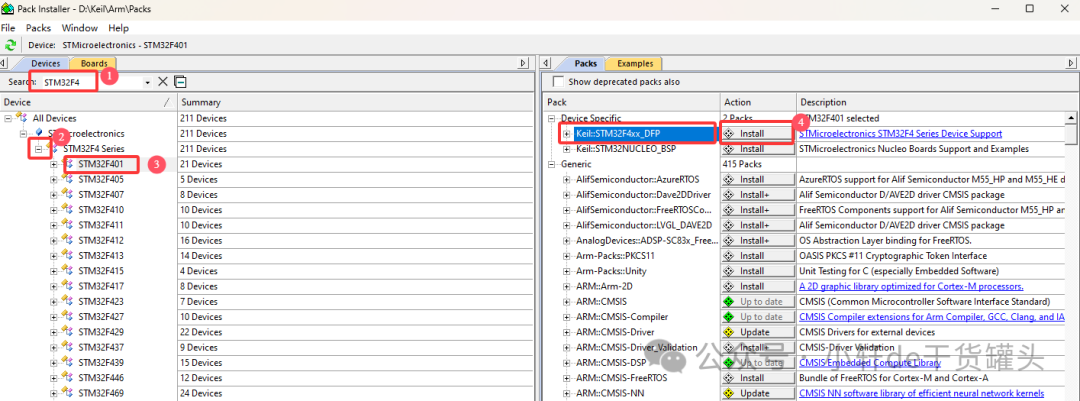Viewport: 1080px width, 401px height.
Task: Select the STM32F415 chip icon
Action: pyautogui.click(x=68, y=271)
